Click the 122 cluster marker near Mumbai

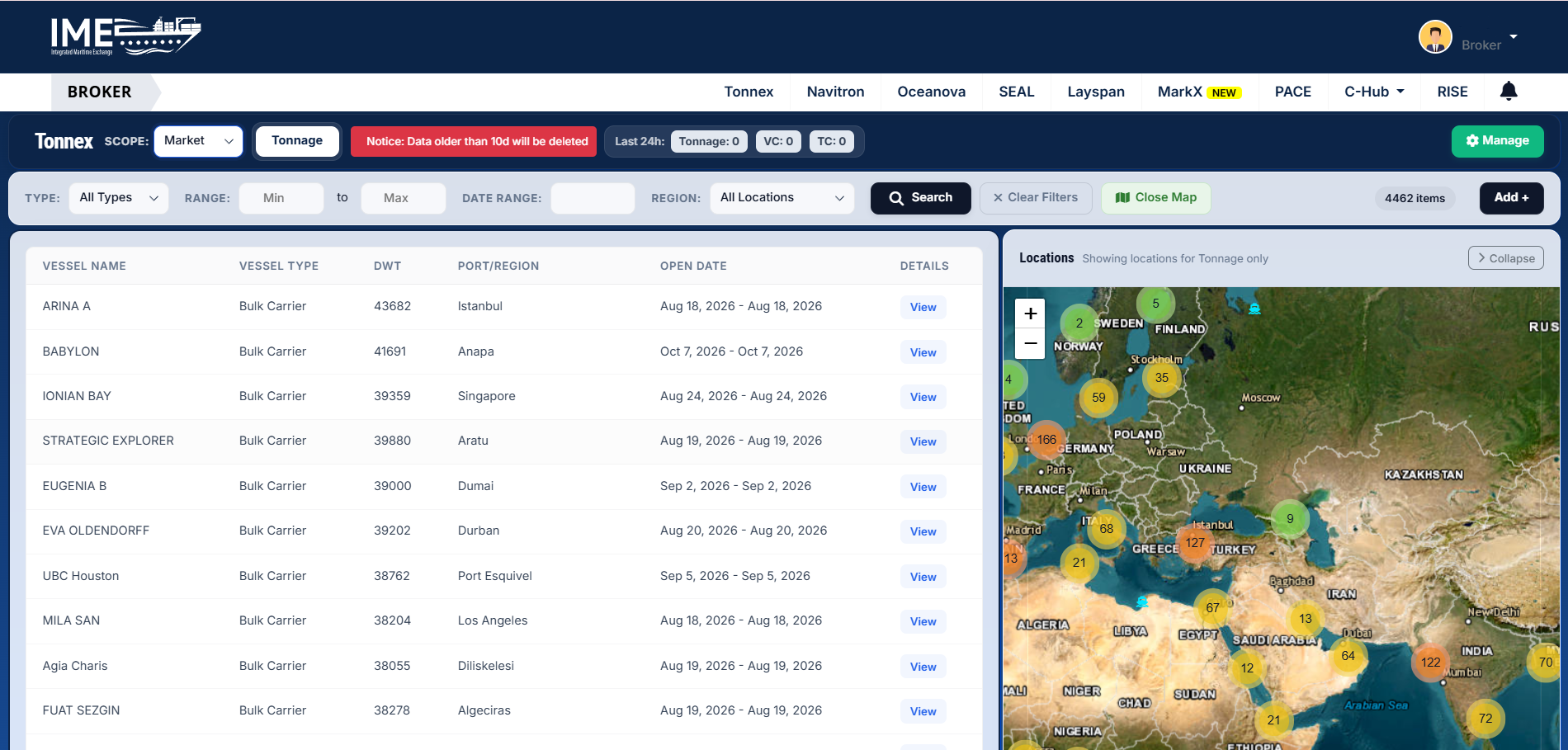tap(1430, 663)
